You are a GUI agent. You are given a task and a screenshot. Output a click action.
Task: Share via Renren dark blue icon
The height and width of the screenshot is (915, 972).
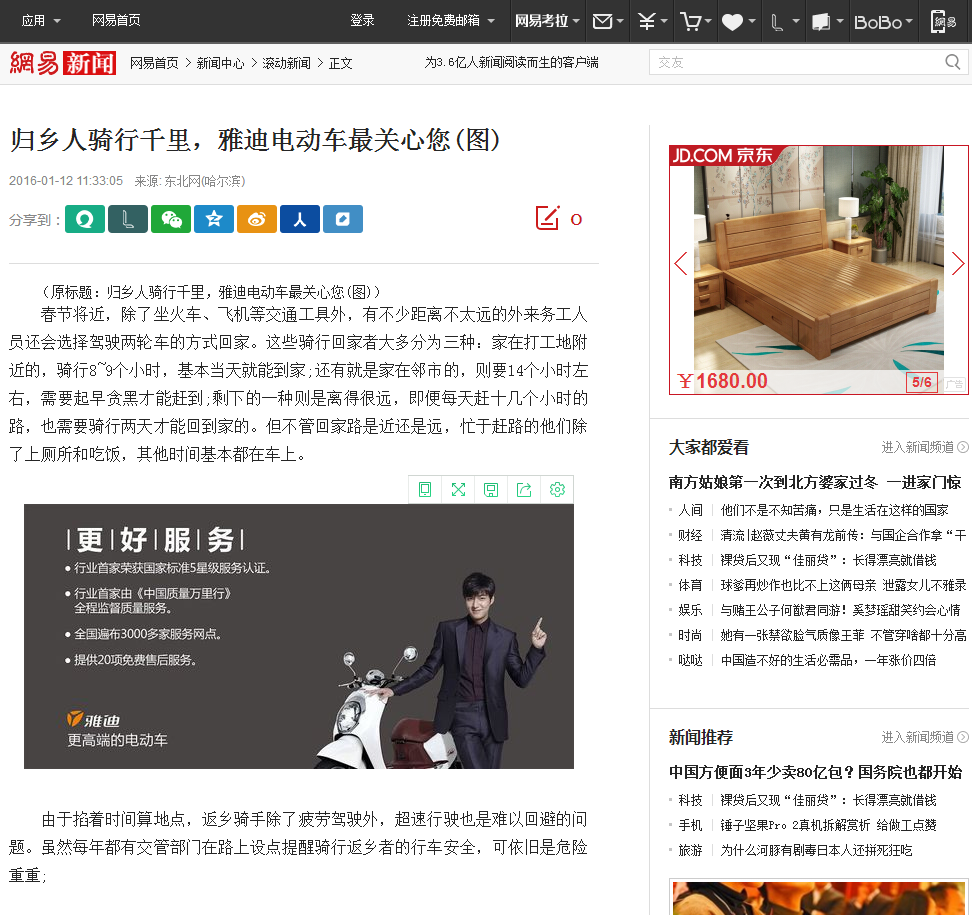(x=300, y=219)
